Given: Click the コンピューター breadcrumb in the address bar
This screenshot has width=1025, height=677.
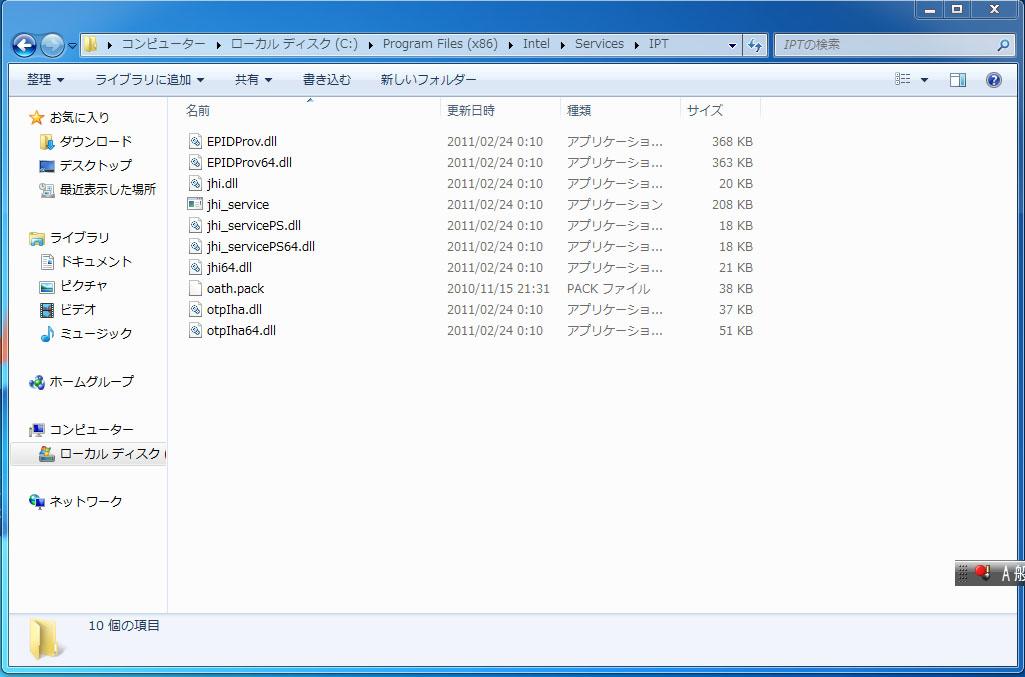Looking at the screenshot, I should [x=163, y=44].
